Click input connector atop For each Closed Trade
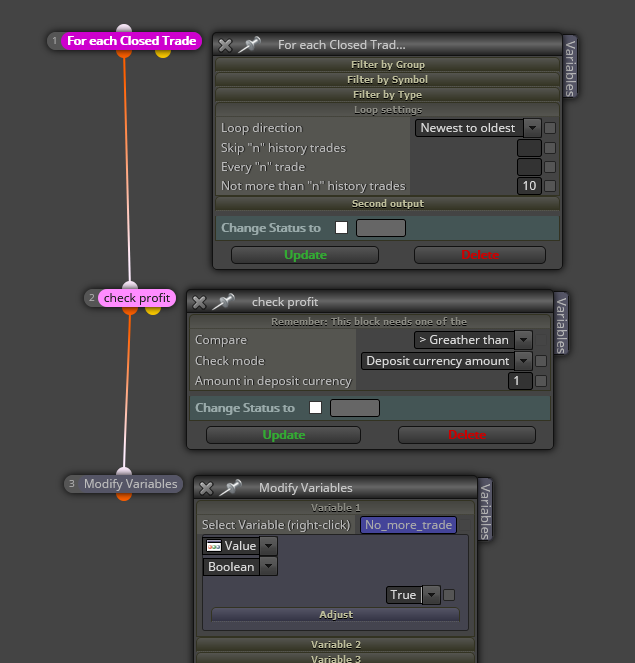 (x=124, y=28)
